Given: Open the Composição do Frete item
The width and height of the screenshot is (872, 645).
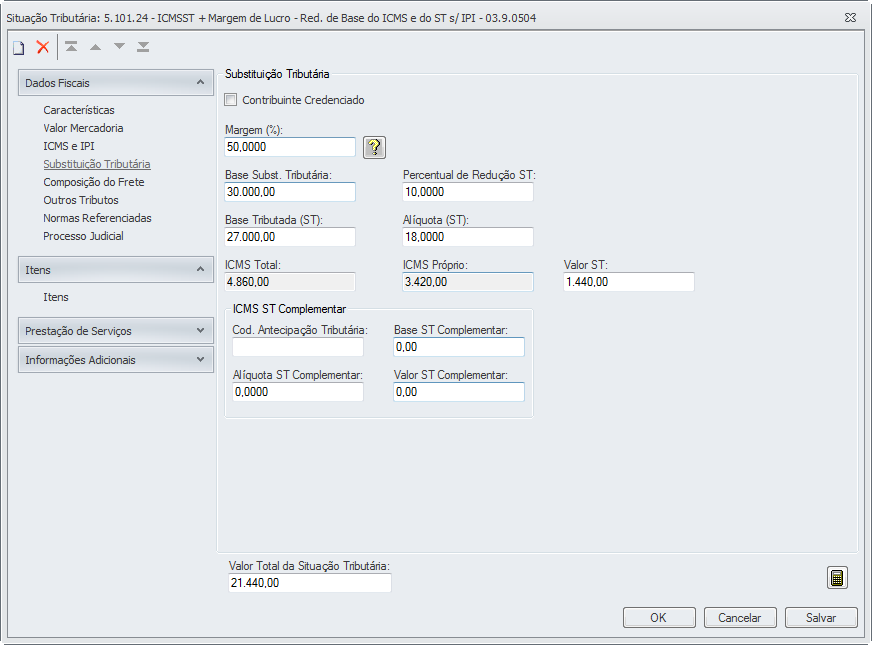Looking at the screenshot, I should point(94,182).
